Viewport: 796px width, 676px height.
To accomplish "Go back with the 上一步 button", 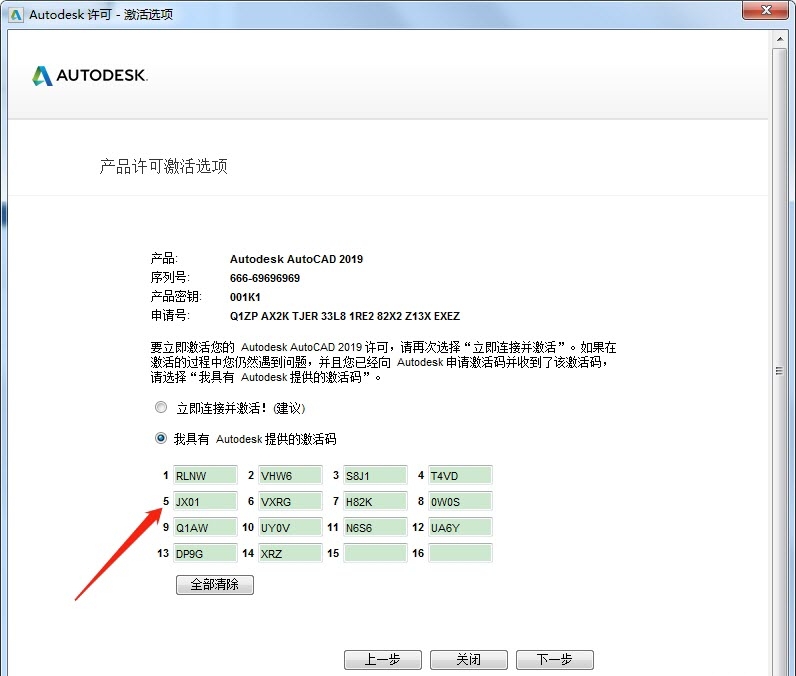I will 383,660.
